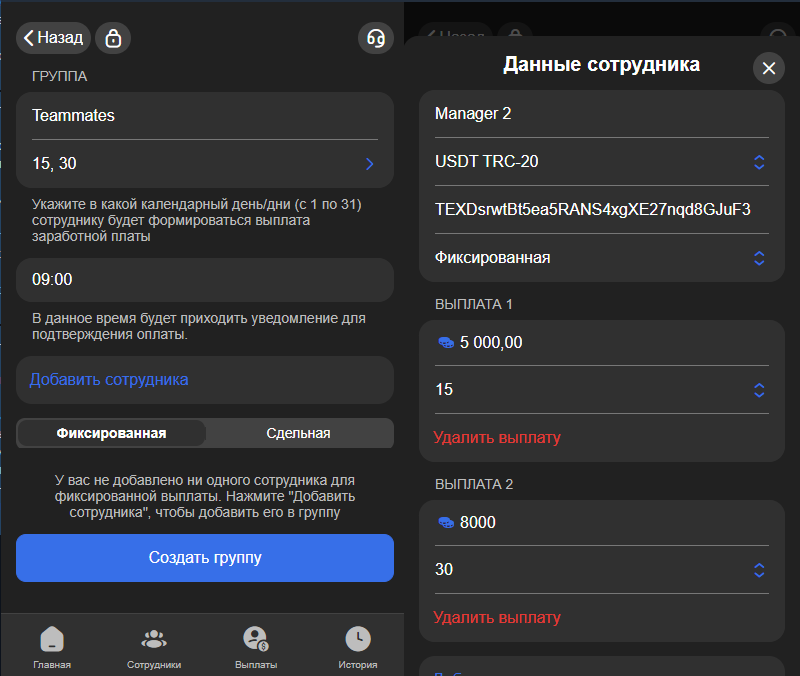Go to the Сотрудники tab icon
Image resolution: width=800 pixels, height=676 pixels.
(x=154, y=640)
